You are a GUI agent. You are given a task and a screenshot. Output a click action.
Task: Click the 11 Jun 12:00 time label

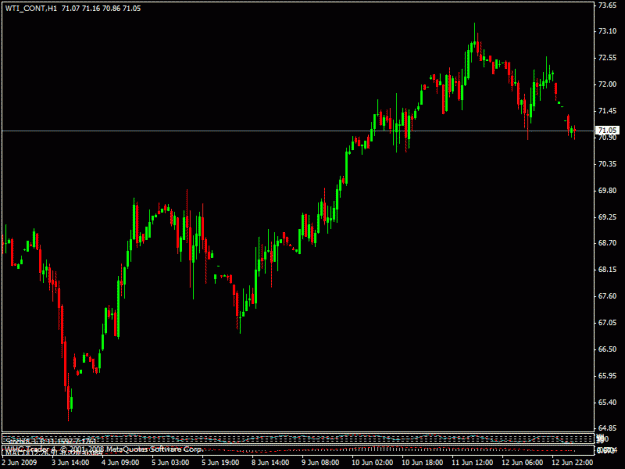tap(472, 463)
